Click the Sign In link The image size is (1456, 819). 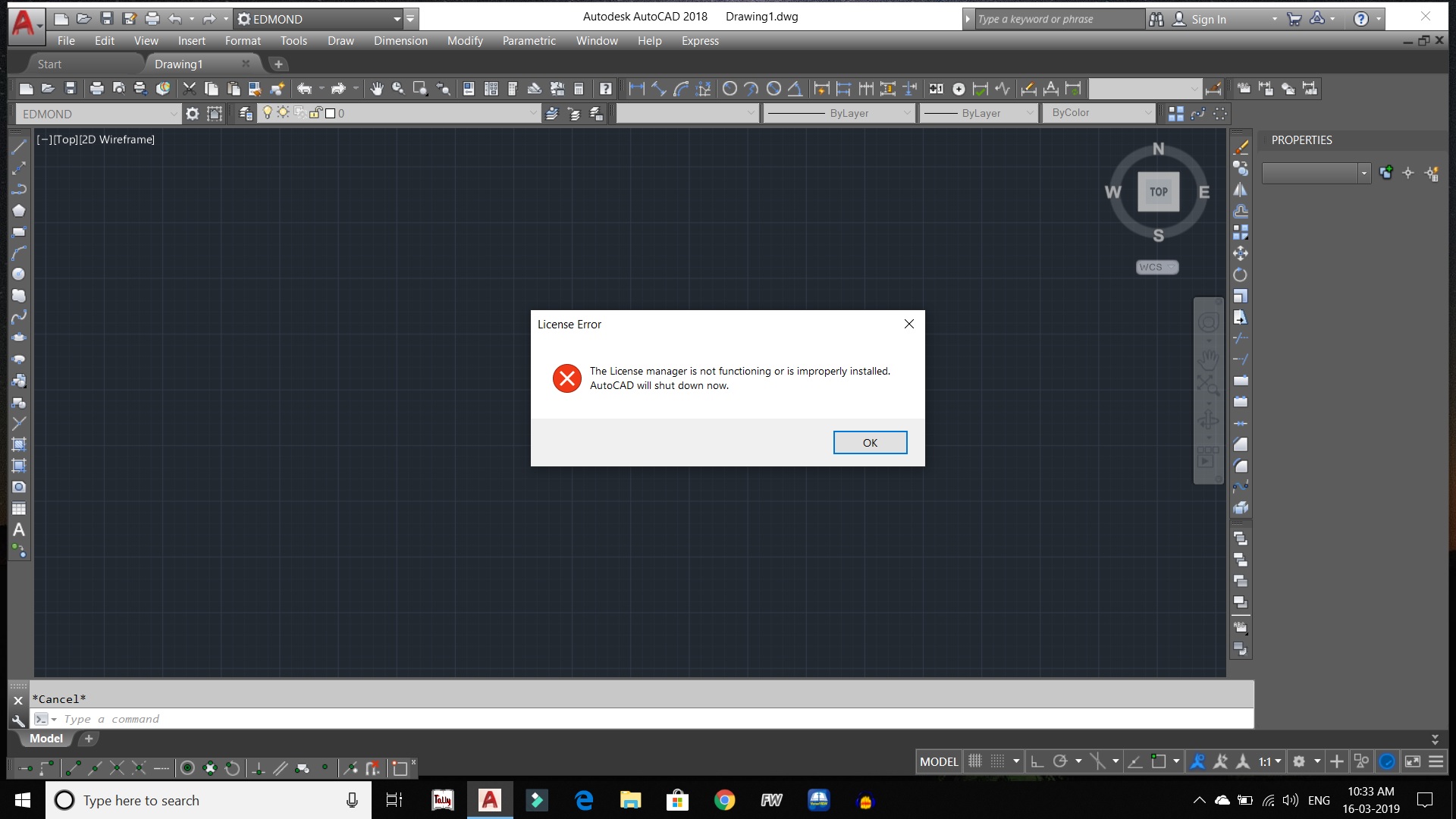pos(1211,19)
